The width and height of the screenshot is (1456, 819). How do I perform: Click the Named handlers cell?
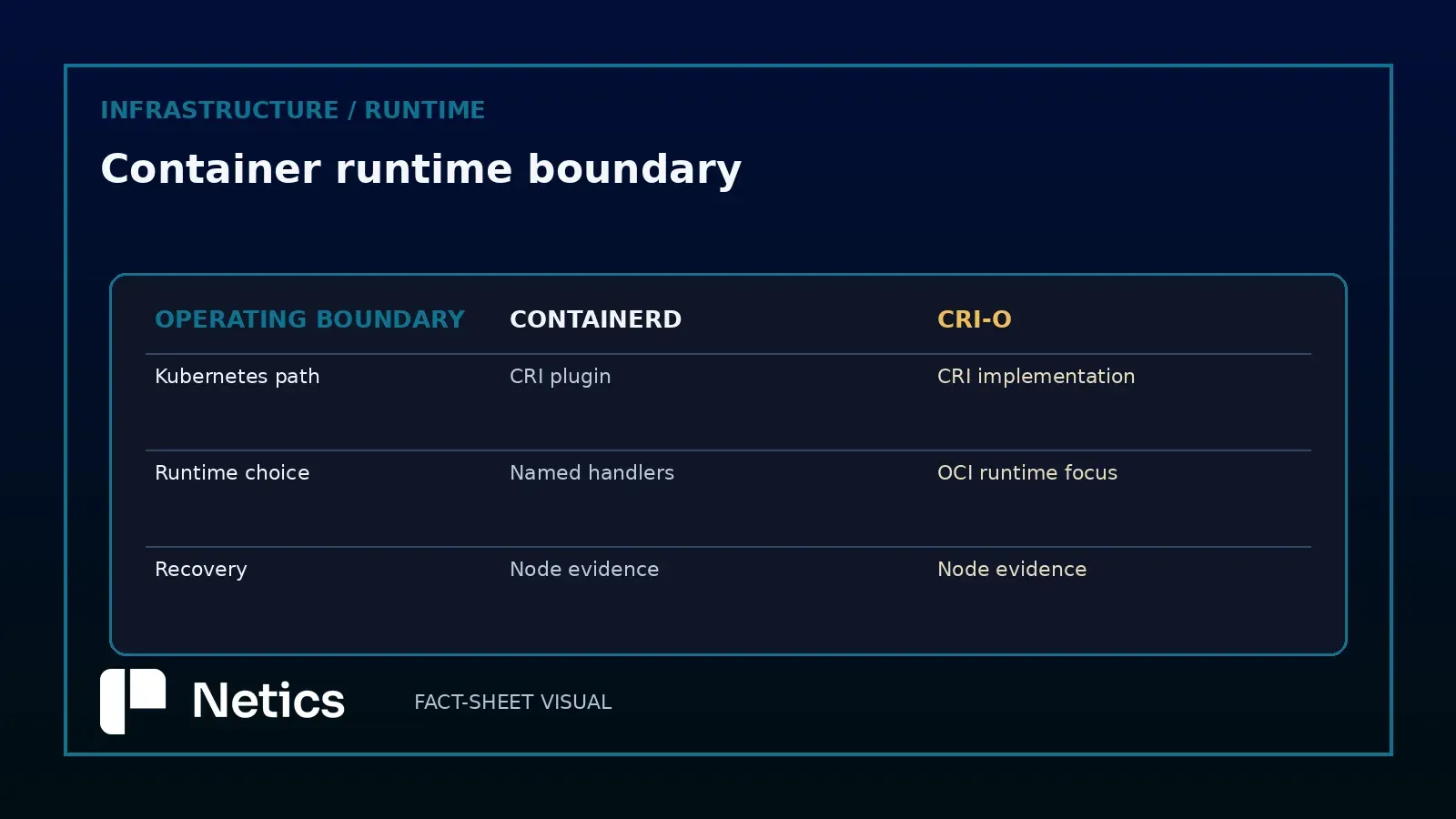coord(591,473)
